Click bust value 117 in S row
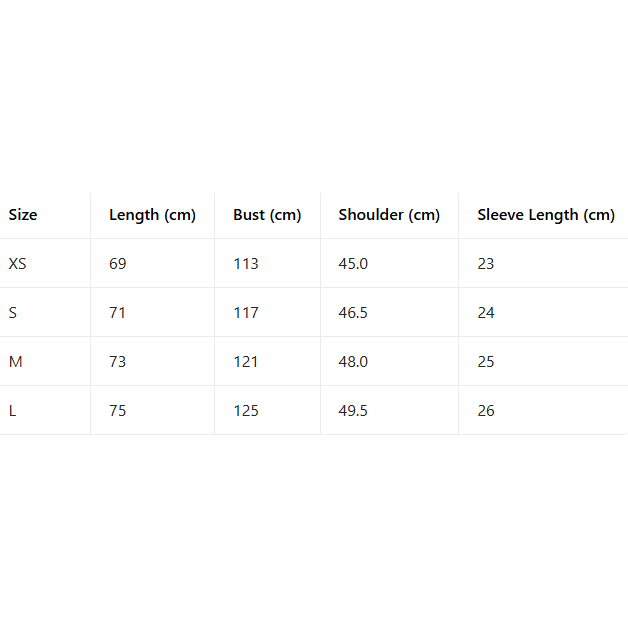This screenshot has height=629, width=628. tap(246, 313)
